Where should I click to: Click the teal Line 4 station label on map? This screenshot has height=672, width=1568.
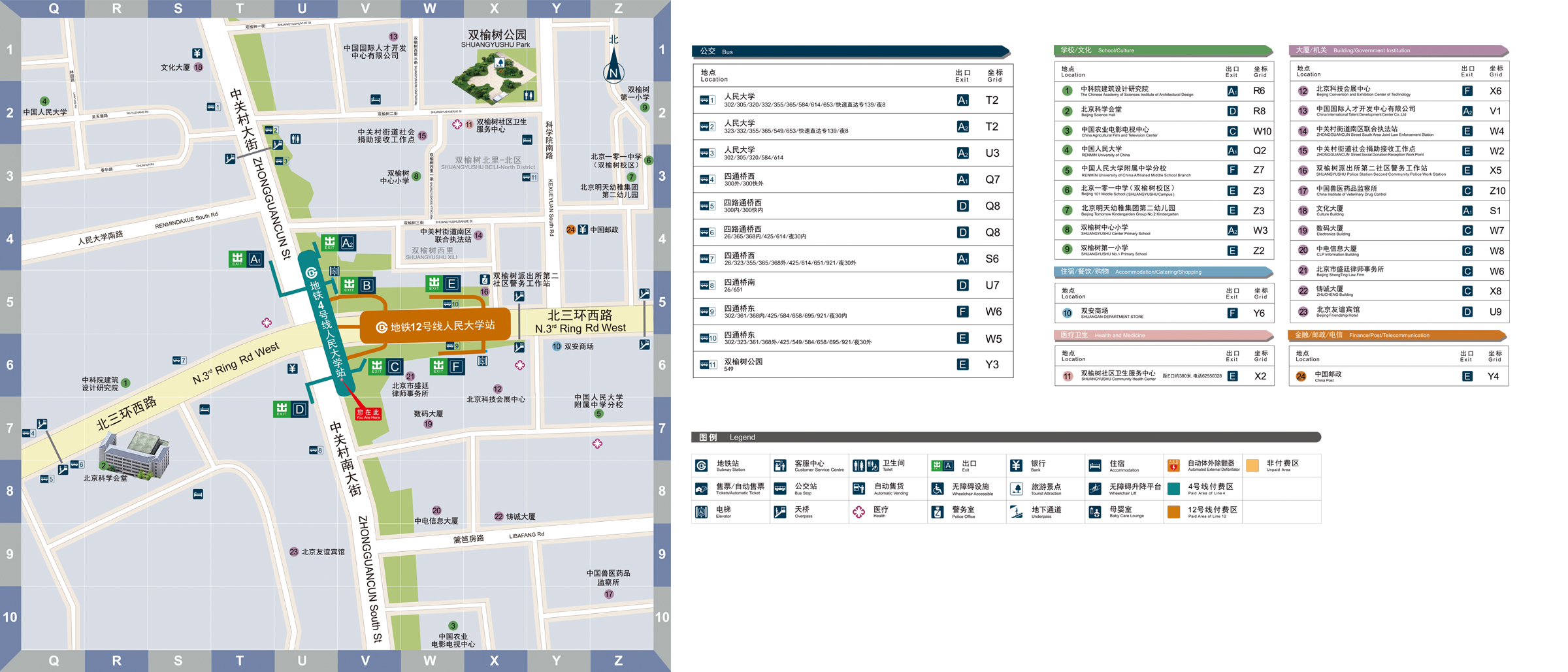pos(326,323)
